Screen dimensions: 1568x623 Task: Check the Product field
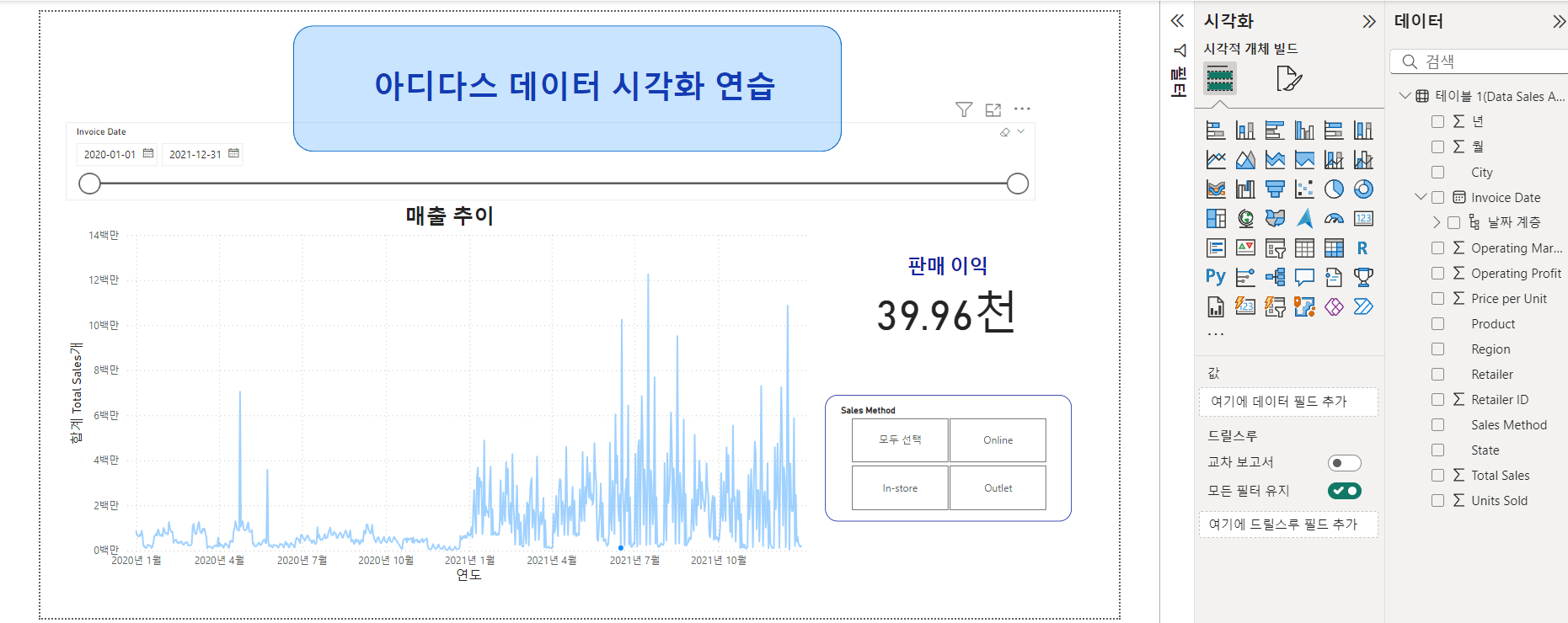1437,323
